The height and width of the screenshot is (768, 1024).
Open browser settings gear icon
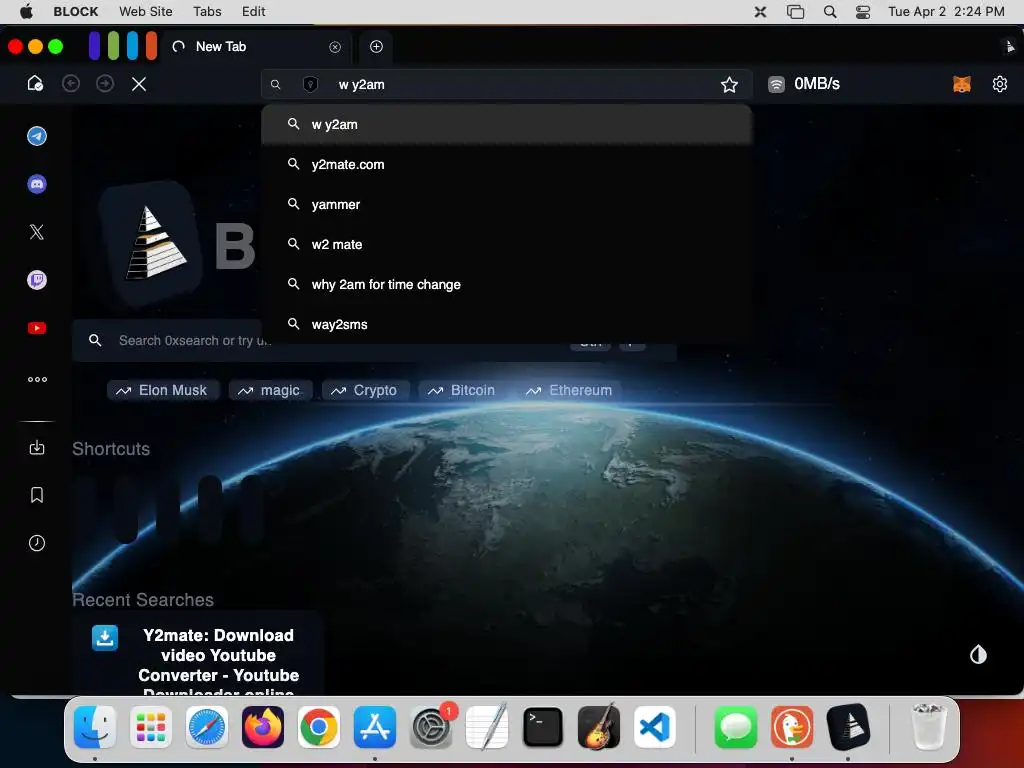(x=1000, y=84)
